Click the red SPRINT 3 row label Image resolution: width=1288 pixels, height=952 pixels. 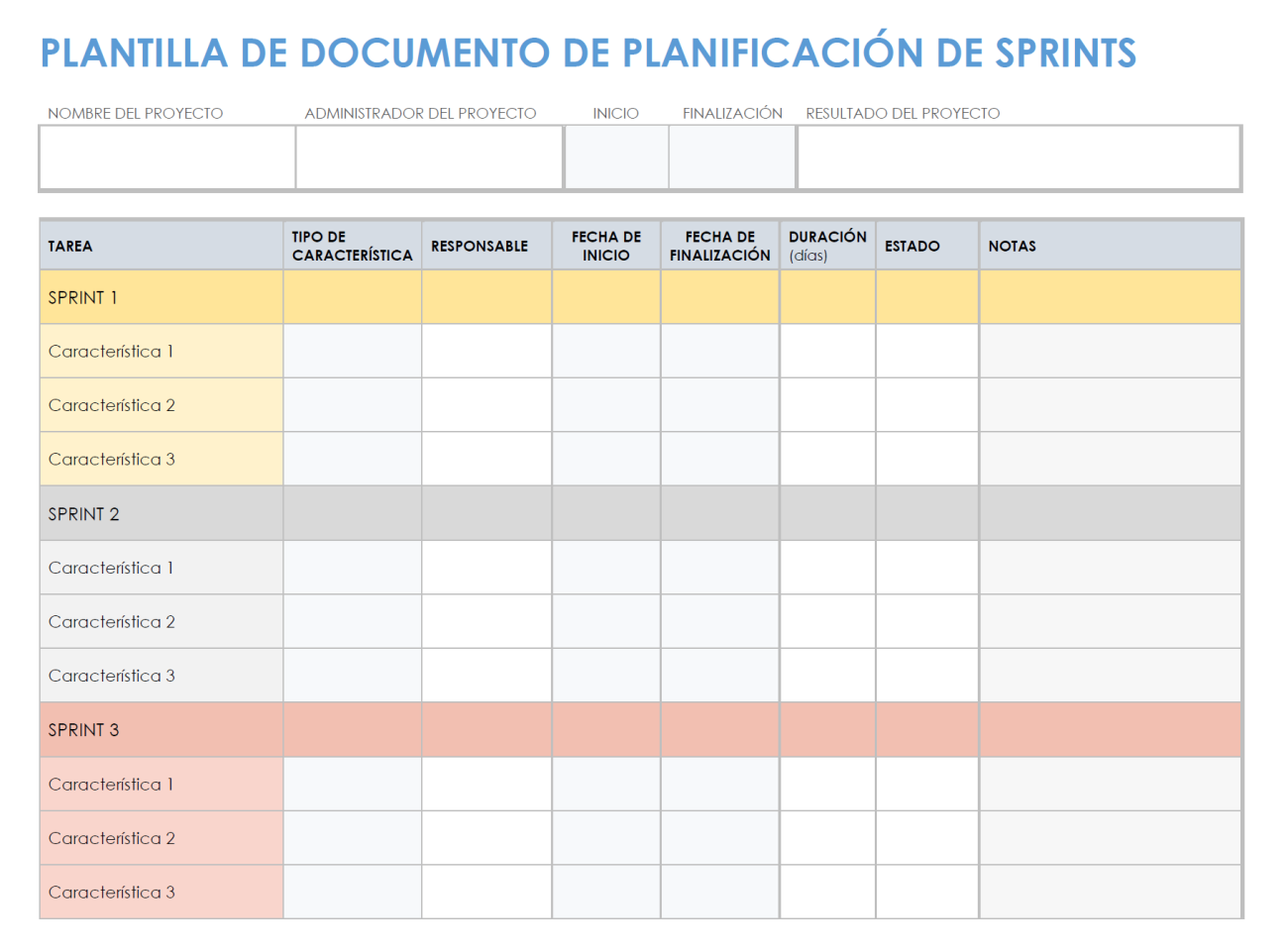point(84,730)
